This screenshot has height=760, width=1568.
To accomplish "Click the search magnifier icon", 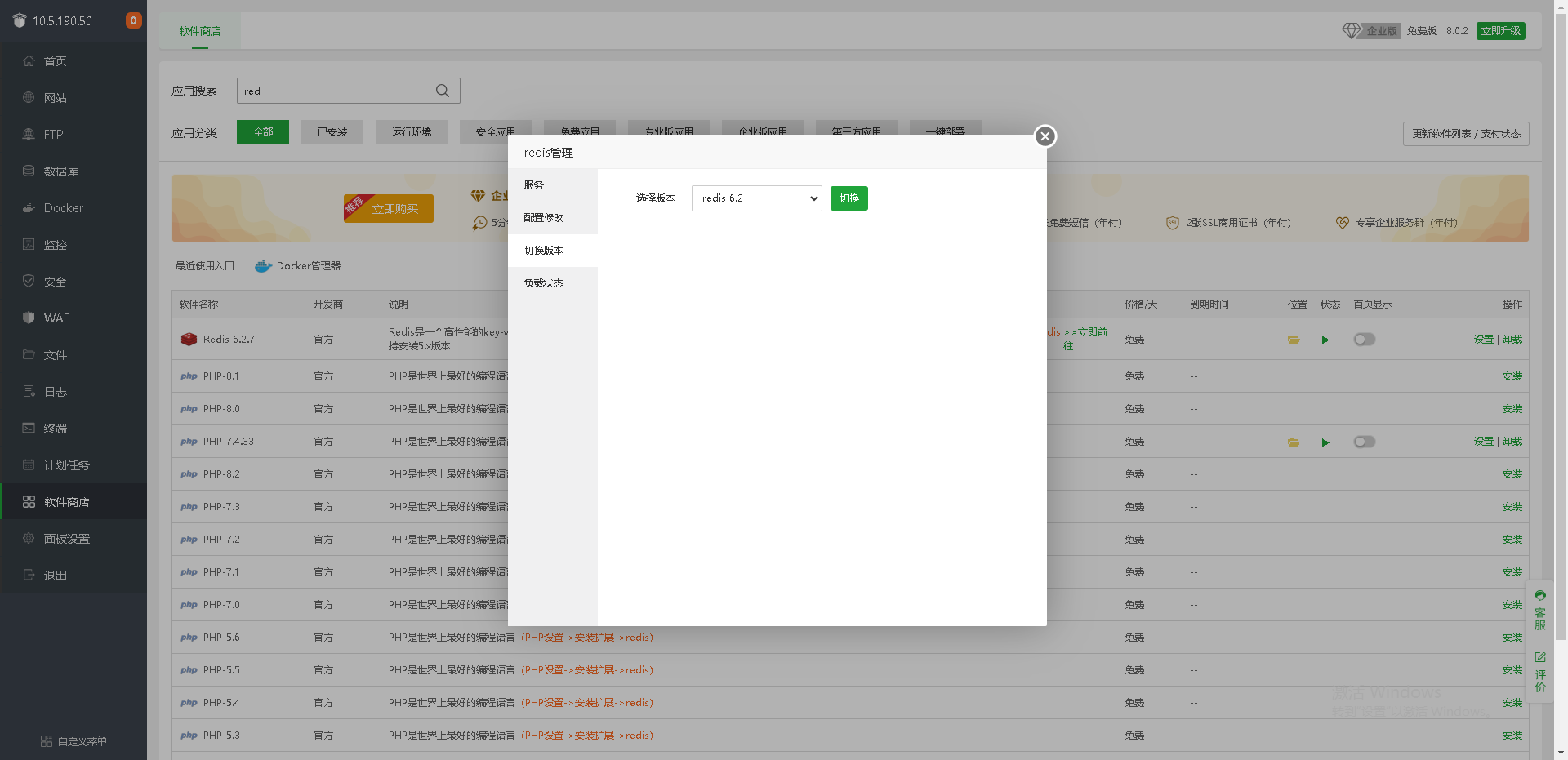I will (x=443, y=91).
